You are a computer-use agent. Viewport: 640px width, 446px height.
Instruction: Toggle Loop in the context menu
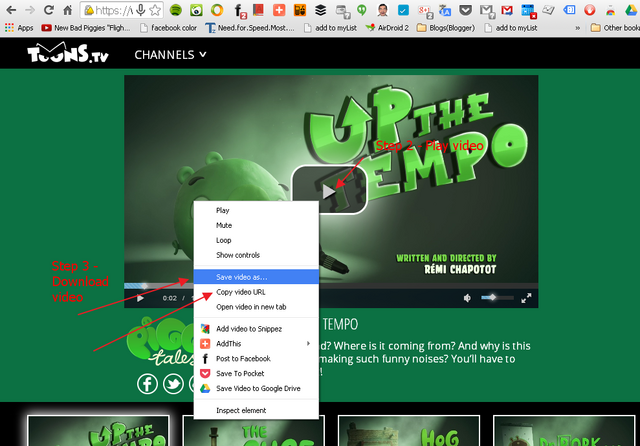(256, 240)
